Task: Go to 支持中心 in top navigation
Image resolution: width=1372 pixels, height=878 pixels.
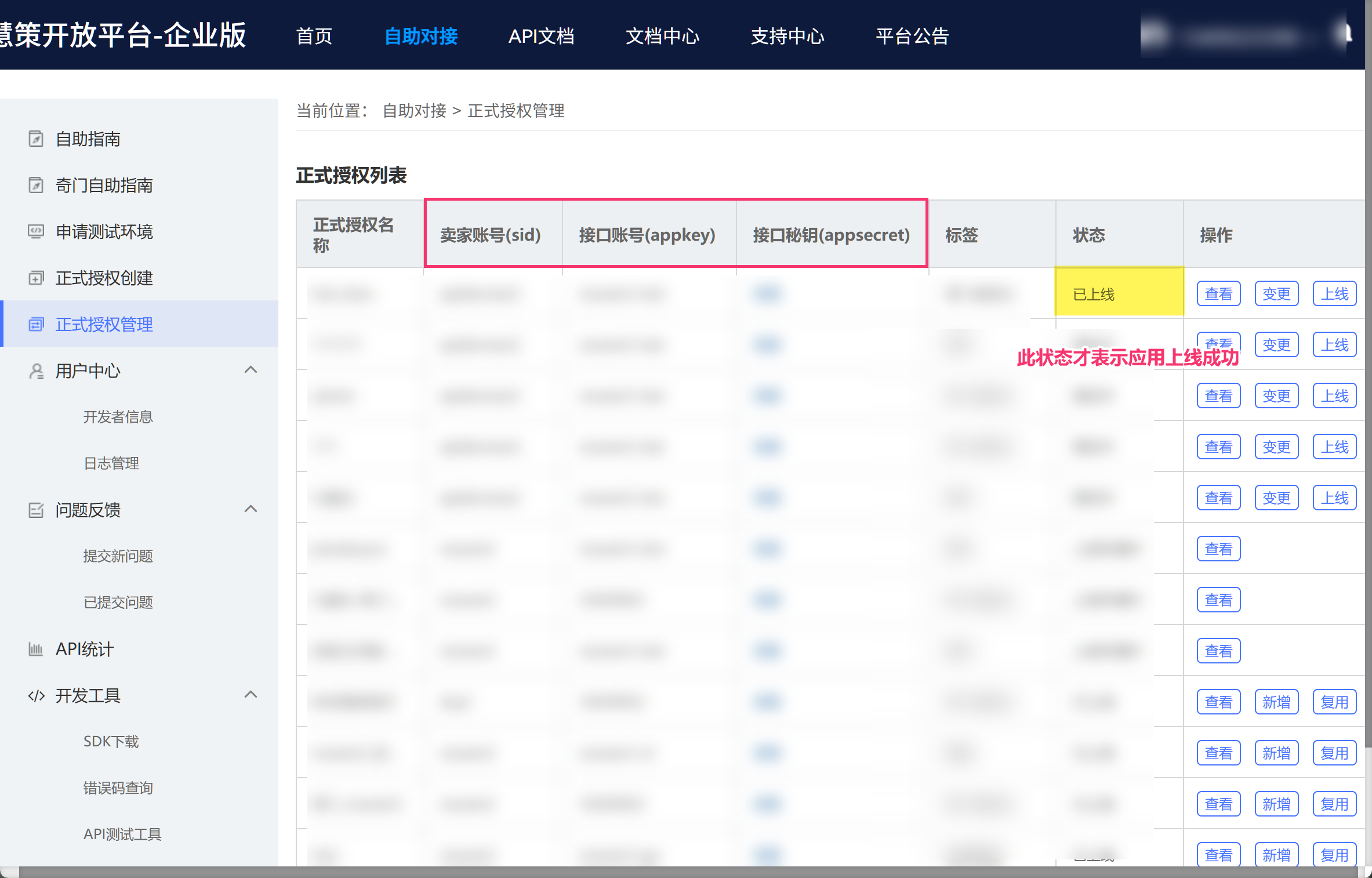Action: [787, 36]
